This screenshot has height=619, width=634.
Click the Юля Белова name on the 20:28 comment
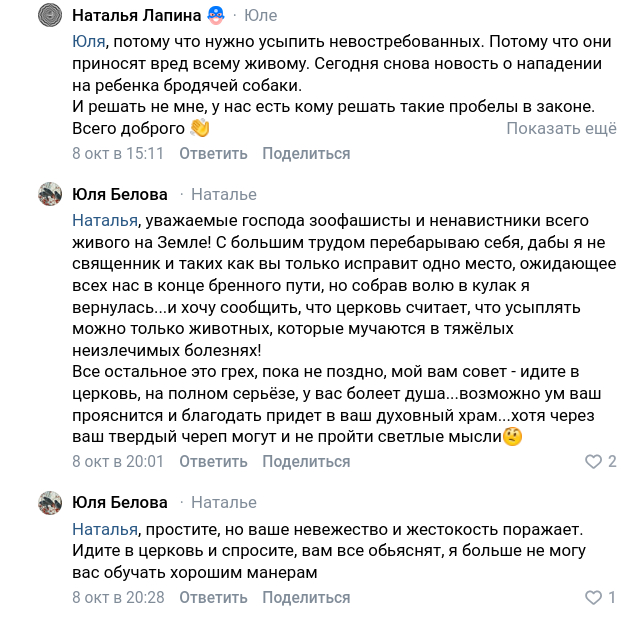click(119, 502)
